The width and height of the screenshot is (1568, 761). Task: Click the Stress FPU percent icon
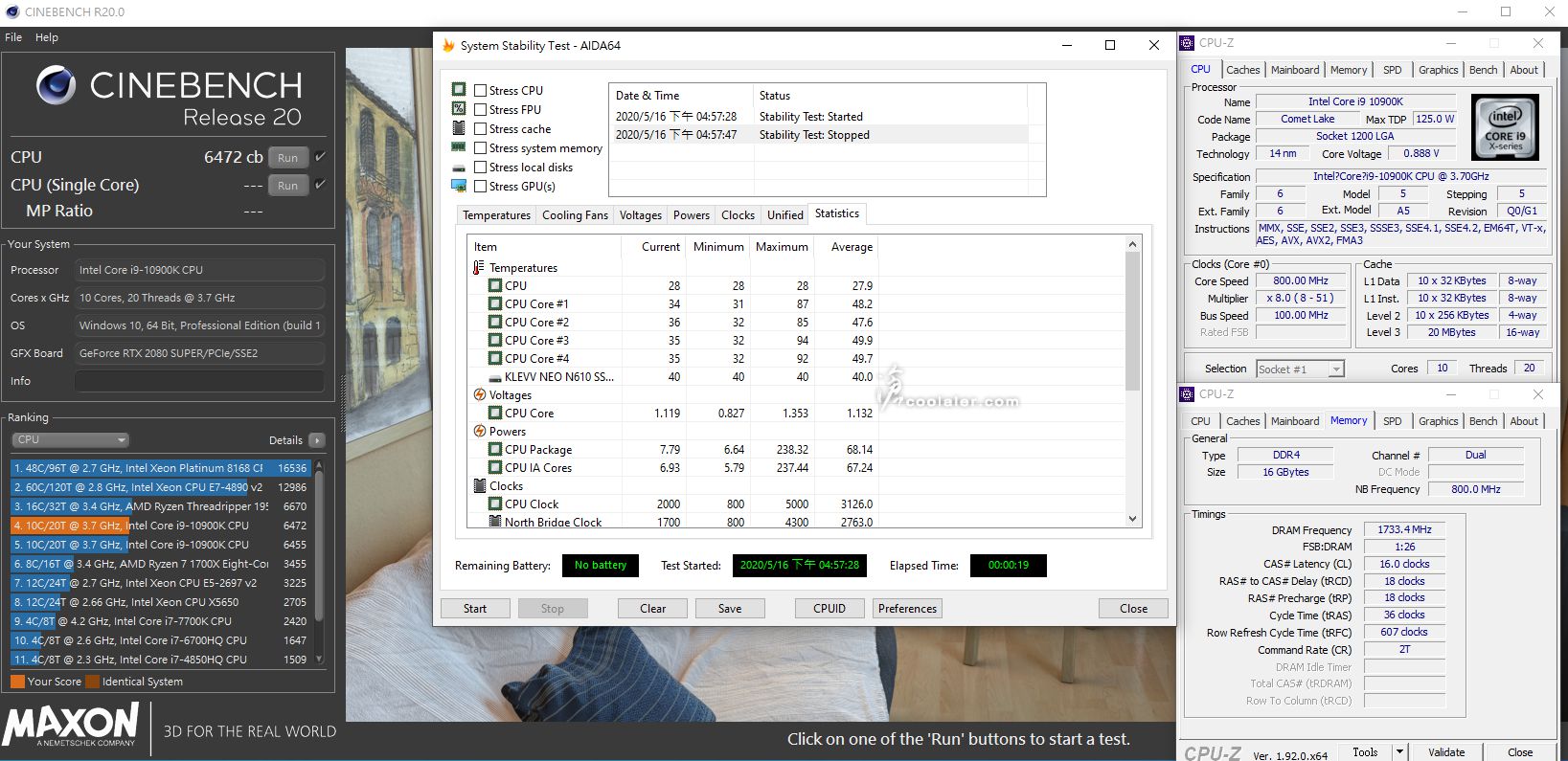tap(459, 109)
